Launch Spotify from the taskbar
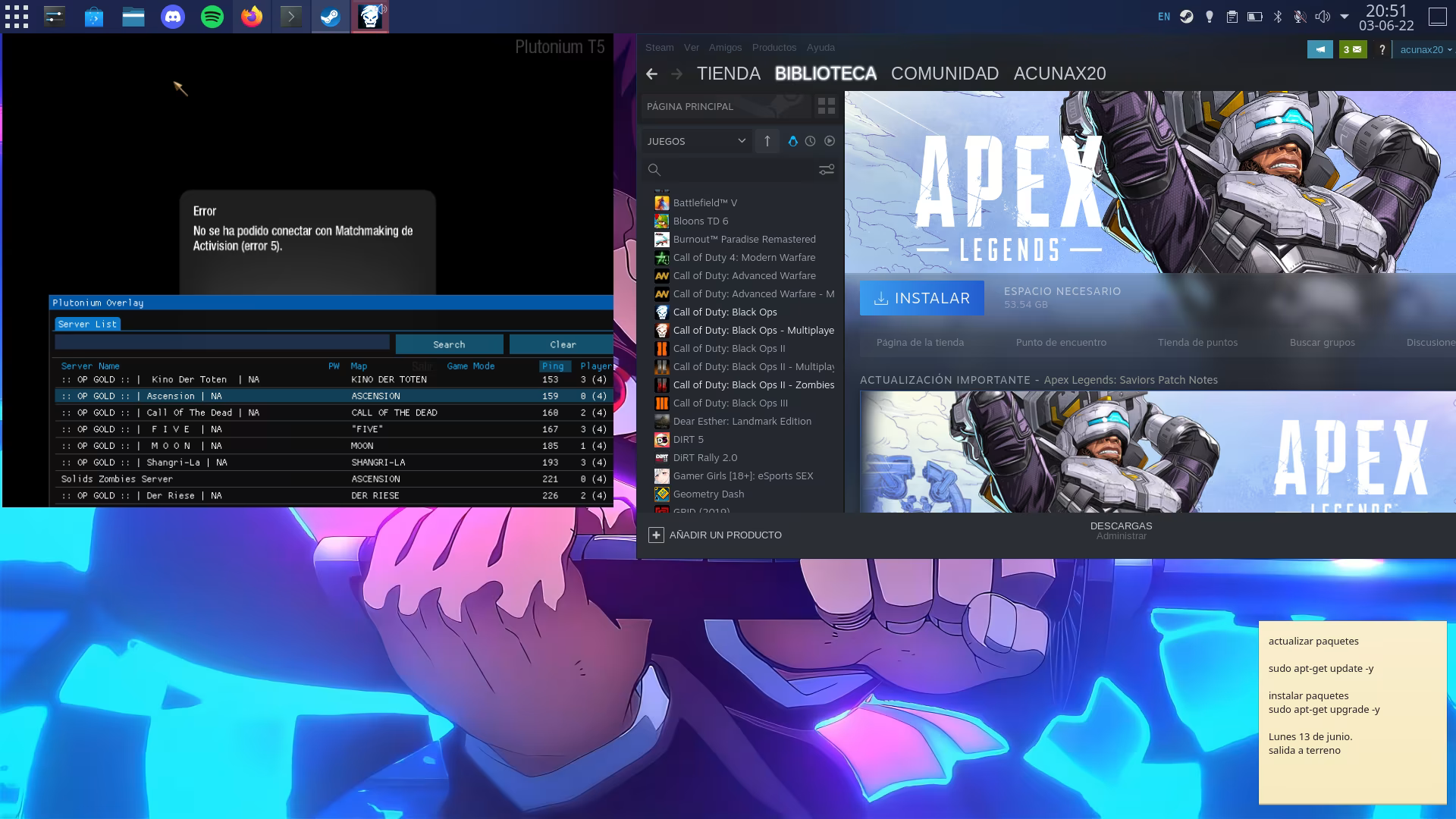This screenshot has height=819, width=1456. (212, 17)
